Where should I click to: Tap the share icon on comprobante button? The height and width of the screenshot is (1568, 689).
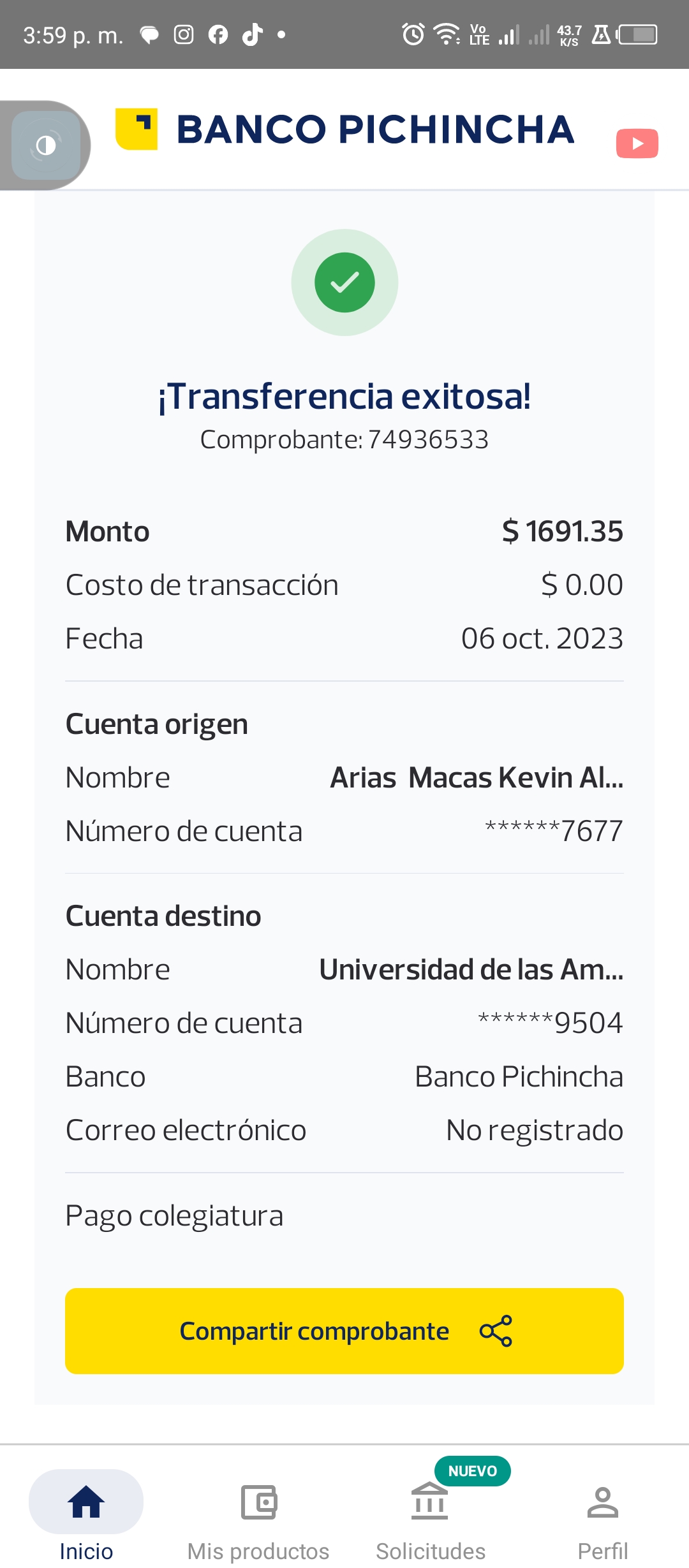[x=496, y=1331]
